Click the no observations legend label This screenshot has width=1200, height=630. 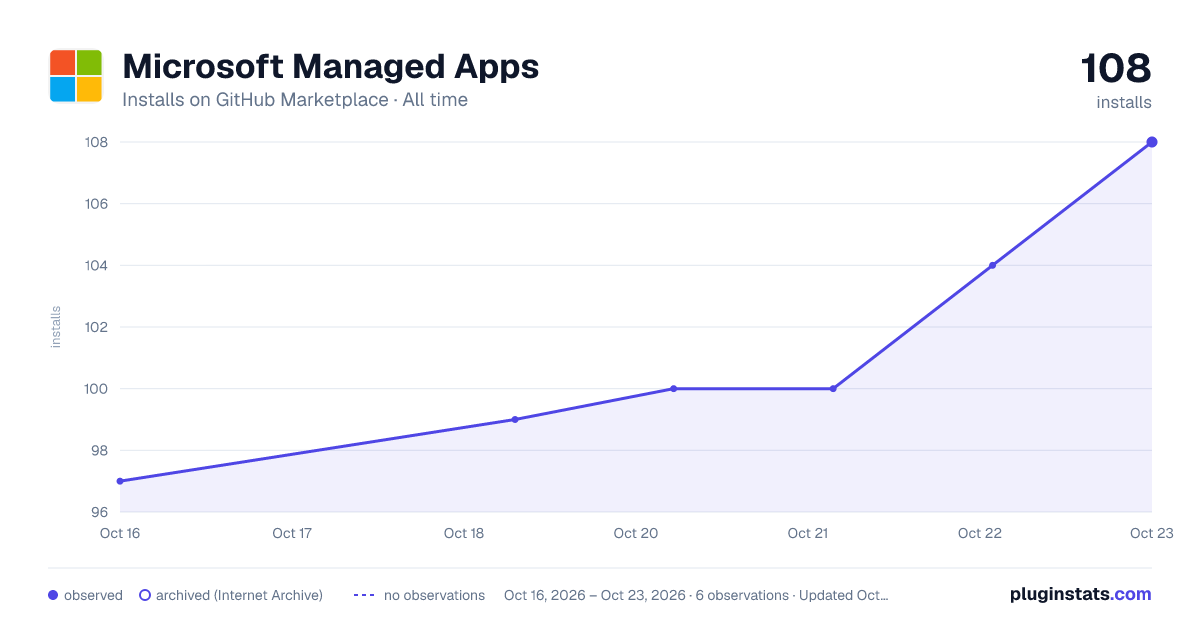(x=434, y=595)
